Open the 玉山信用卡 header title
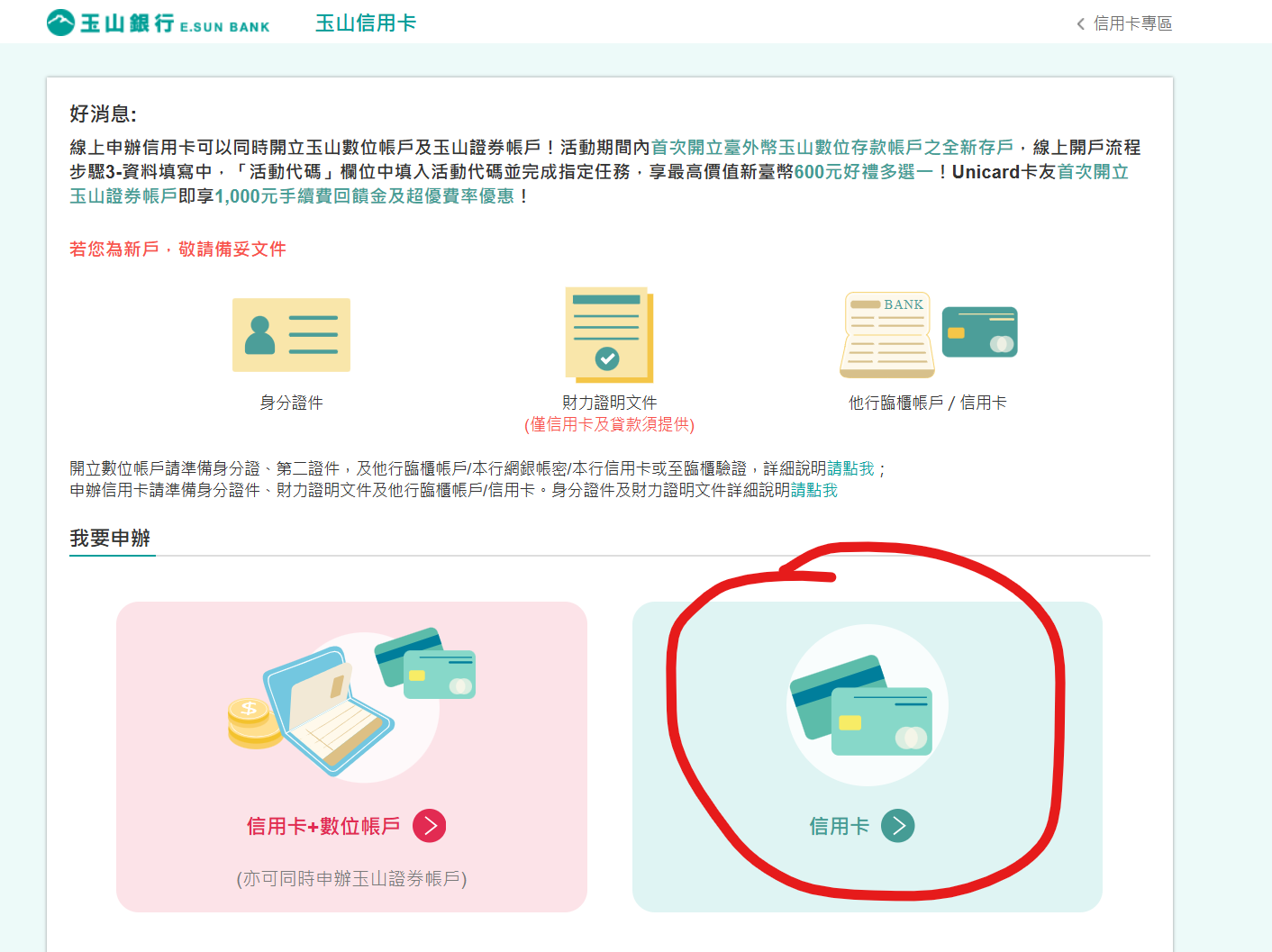 point(366,23)
